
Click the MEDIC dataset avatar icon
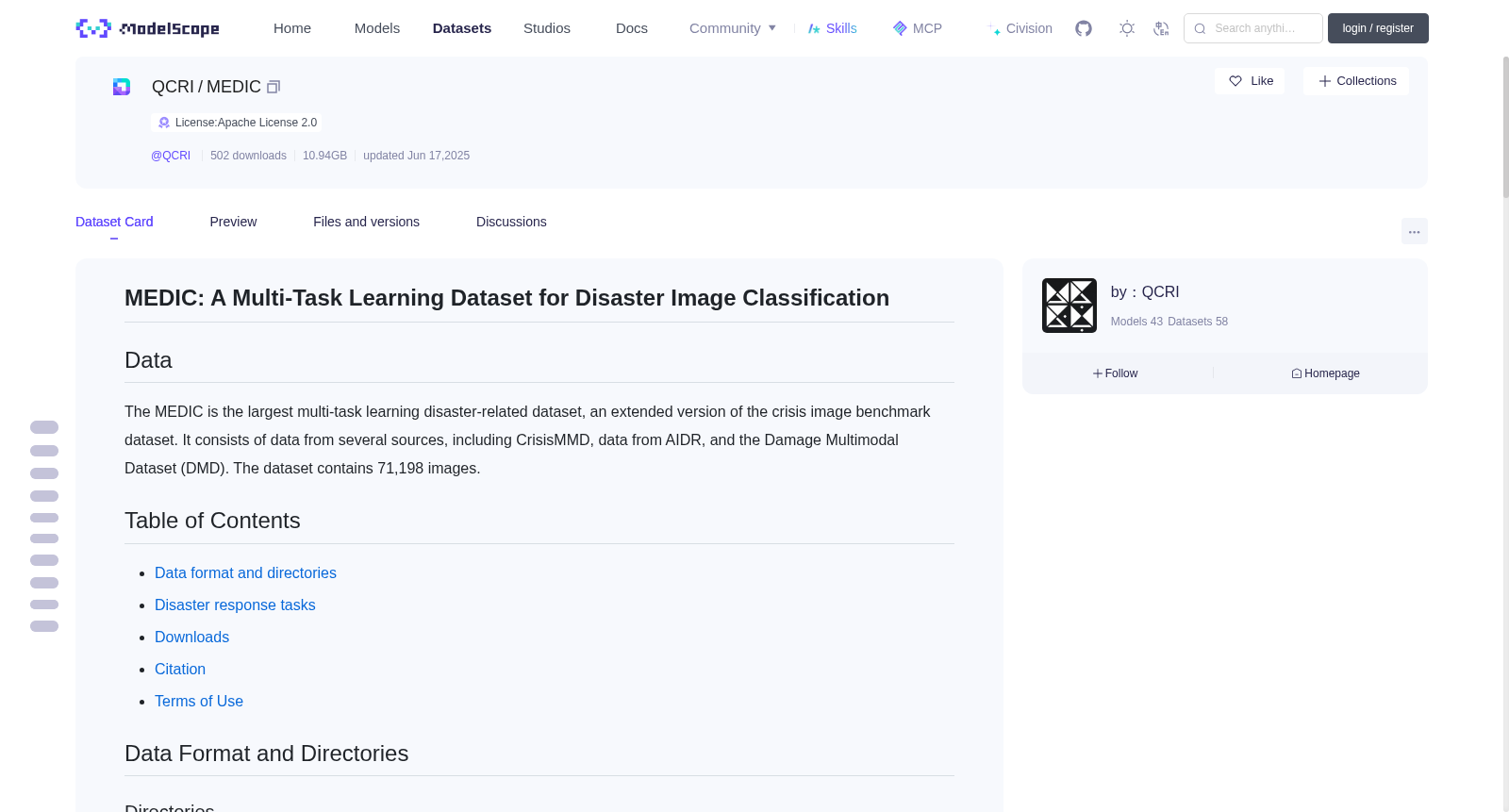(x=122, y=87)
